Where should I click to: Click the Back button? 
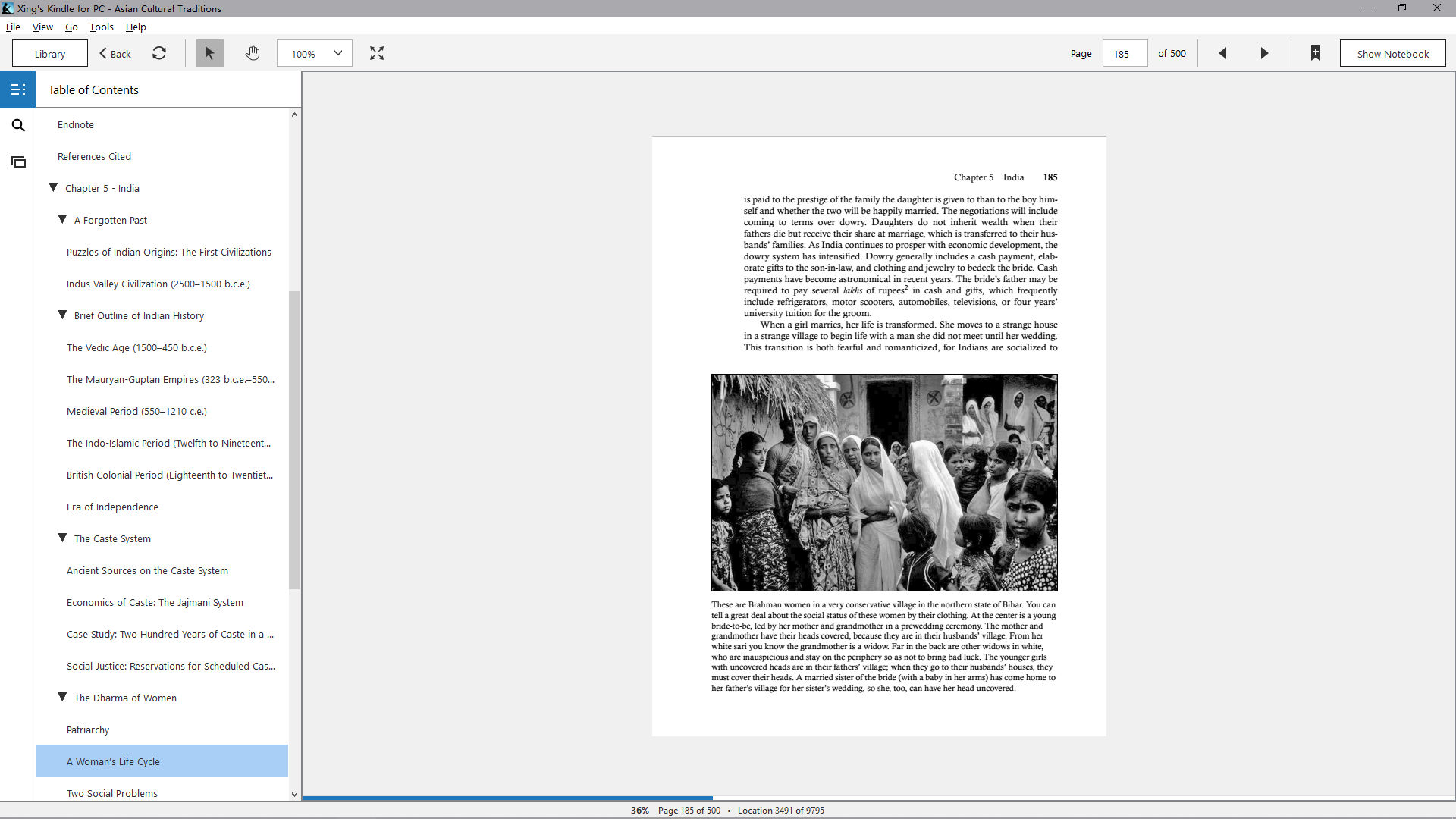(x=115, y=54)
